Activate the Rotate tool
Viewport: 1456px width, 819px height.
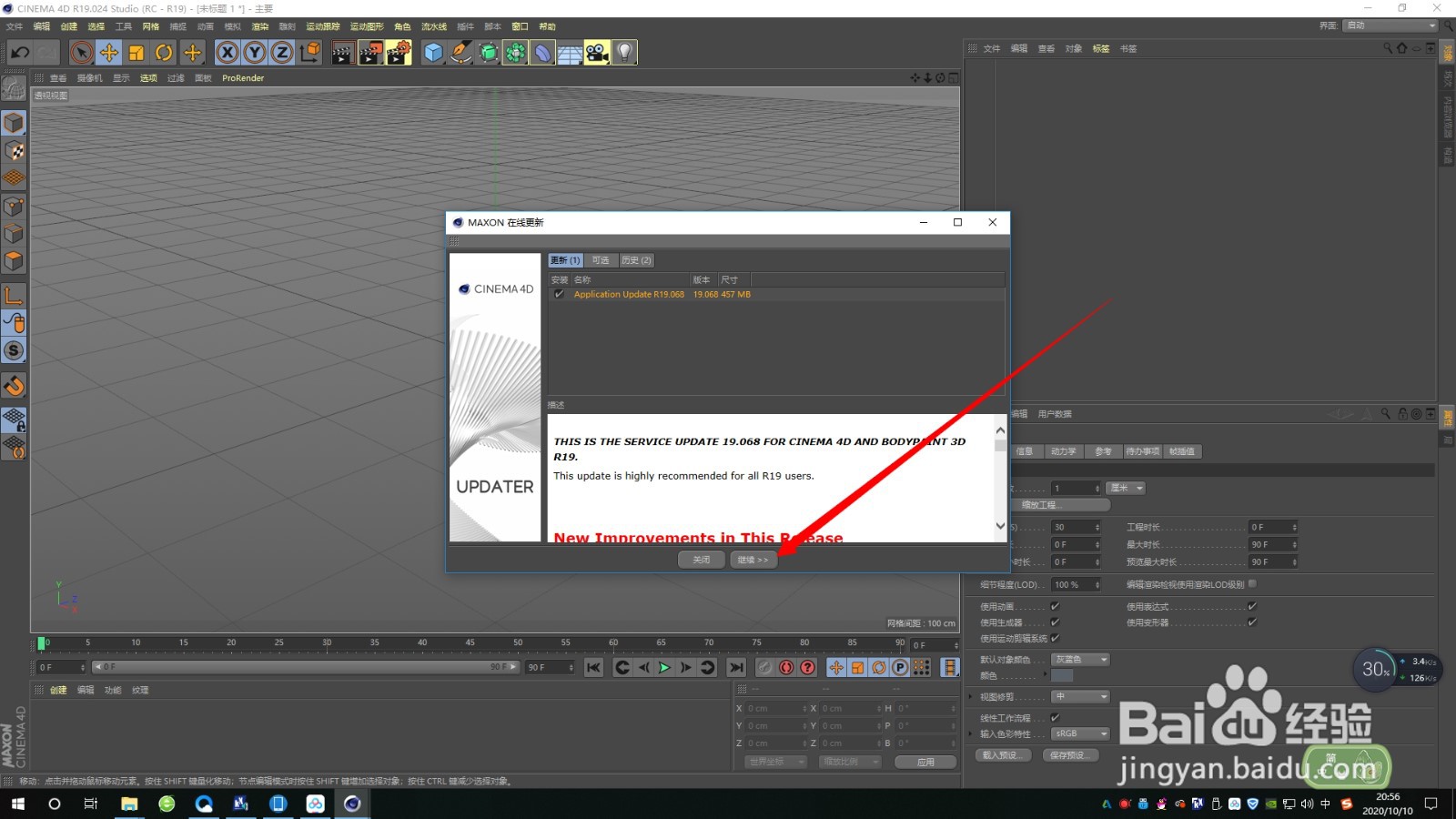pyautogui.click(x=164, y=53)
